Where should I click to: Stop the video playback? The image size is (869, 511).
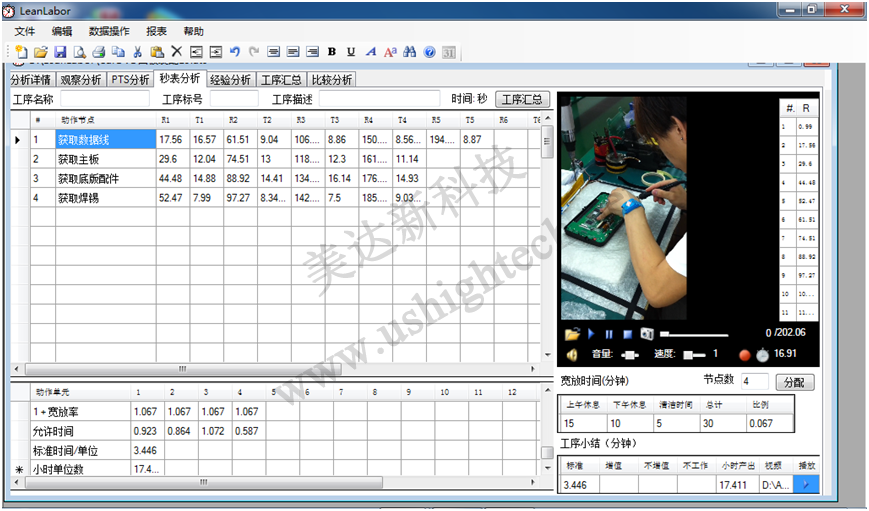click(x=627, y=334)
